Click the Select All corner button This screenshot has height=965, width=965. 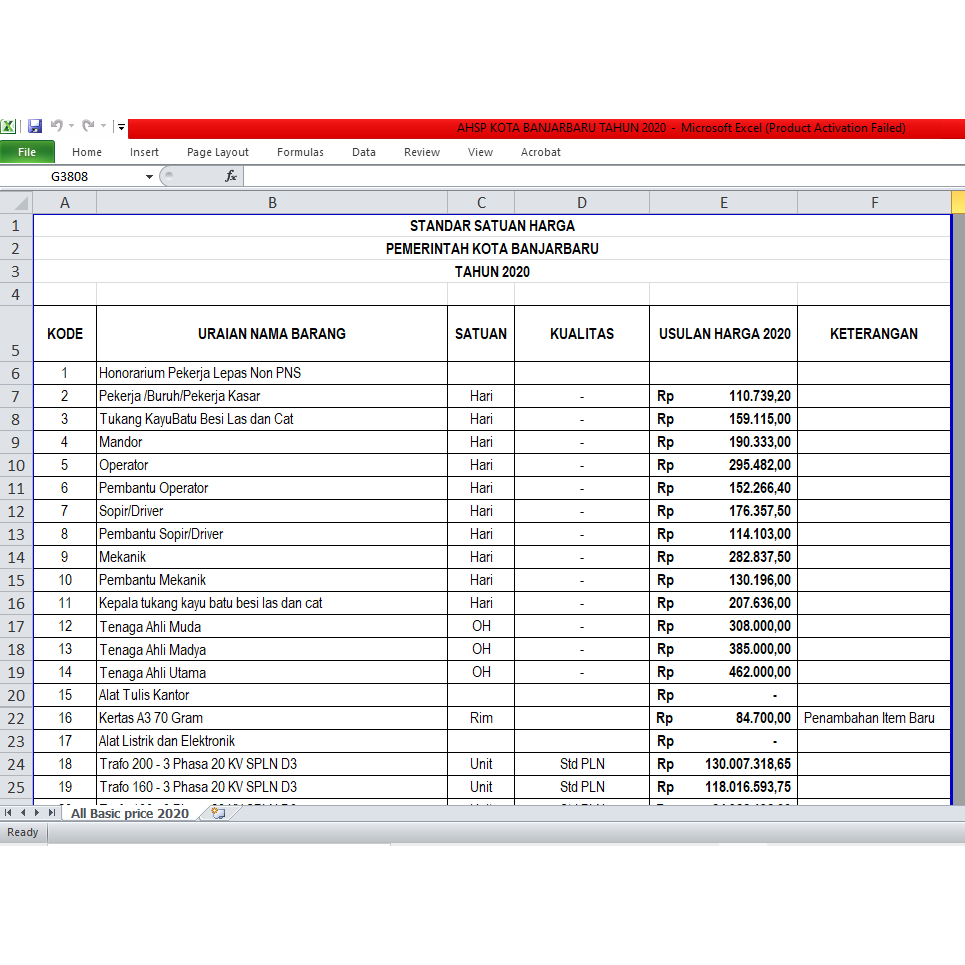click(17, 202)
